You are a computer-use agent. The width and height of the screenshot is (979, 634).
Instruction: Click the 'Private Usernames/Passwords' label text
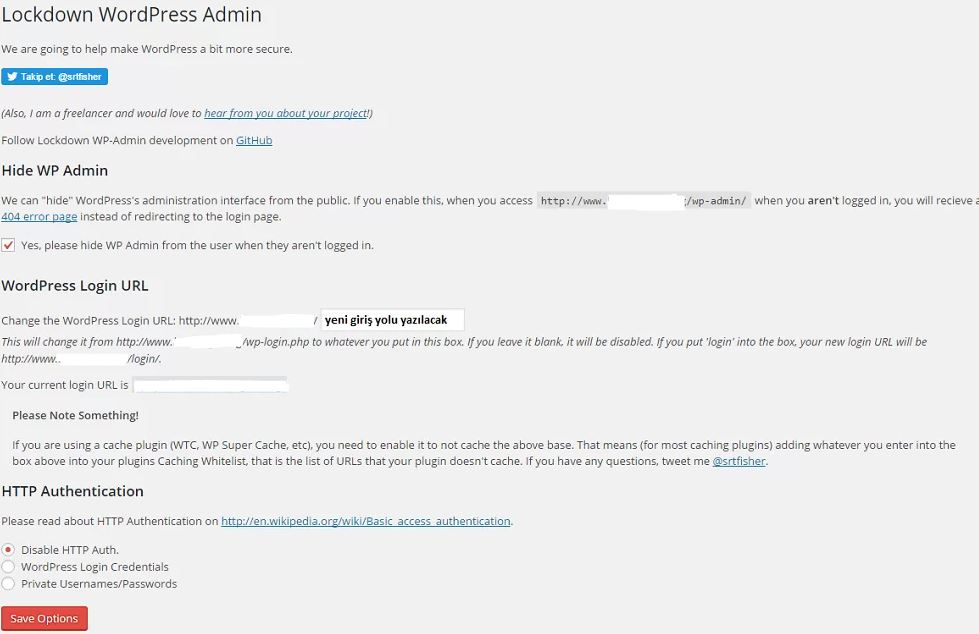99,584
